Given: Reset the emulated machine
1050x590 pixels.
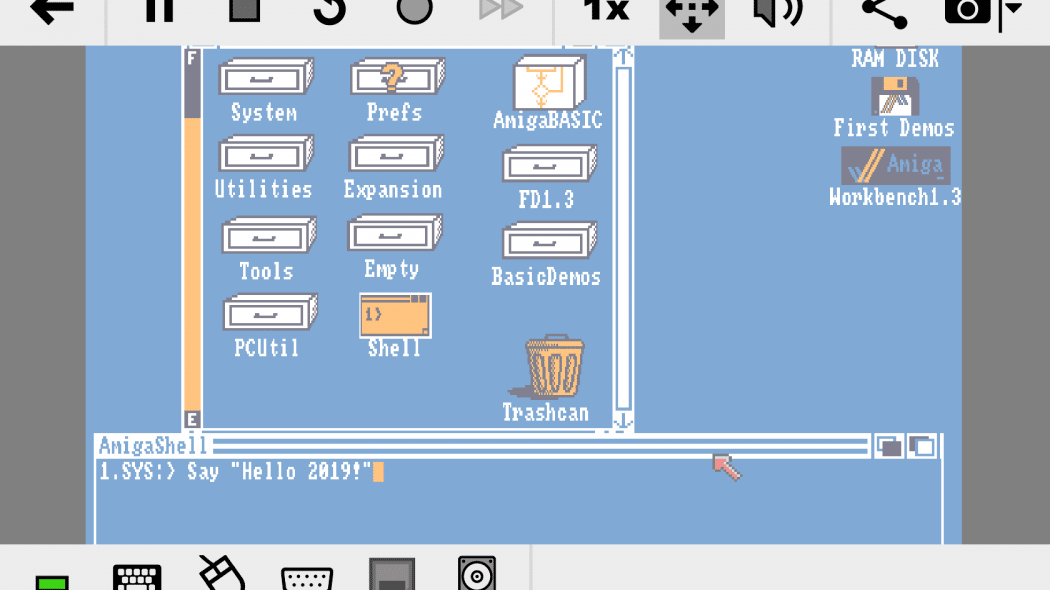Looking at the screenshot, I should point(329,11).
